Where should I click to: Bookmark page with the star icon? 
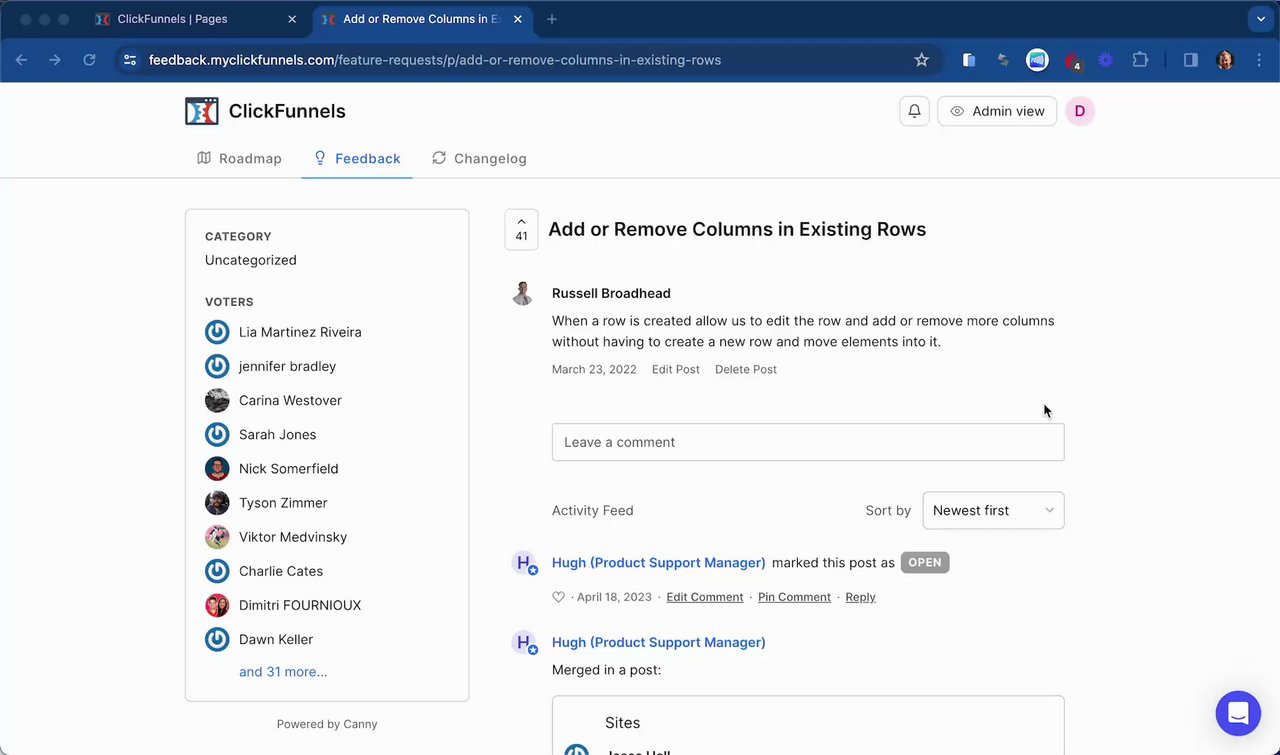click(x=921, y=60)
